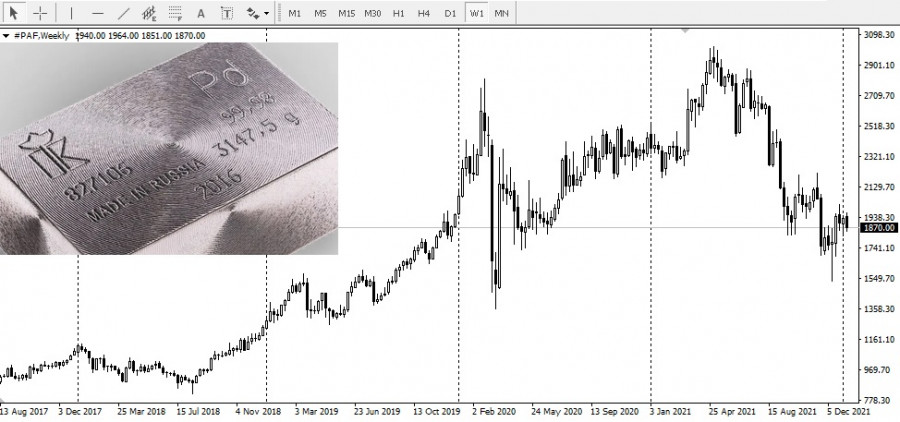Click the '#PAF,Weekly' symbol text
The image size is (900, 422).
pos(41,36)
